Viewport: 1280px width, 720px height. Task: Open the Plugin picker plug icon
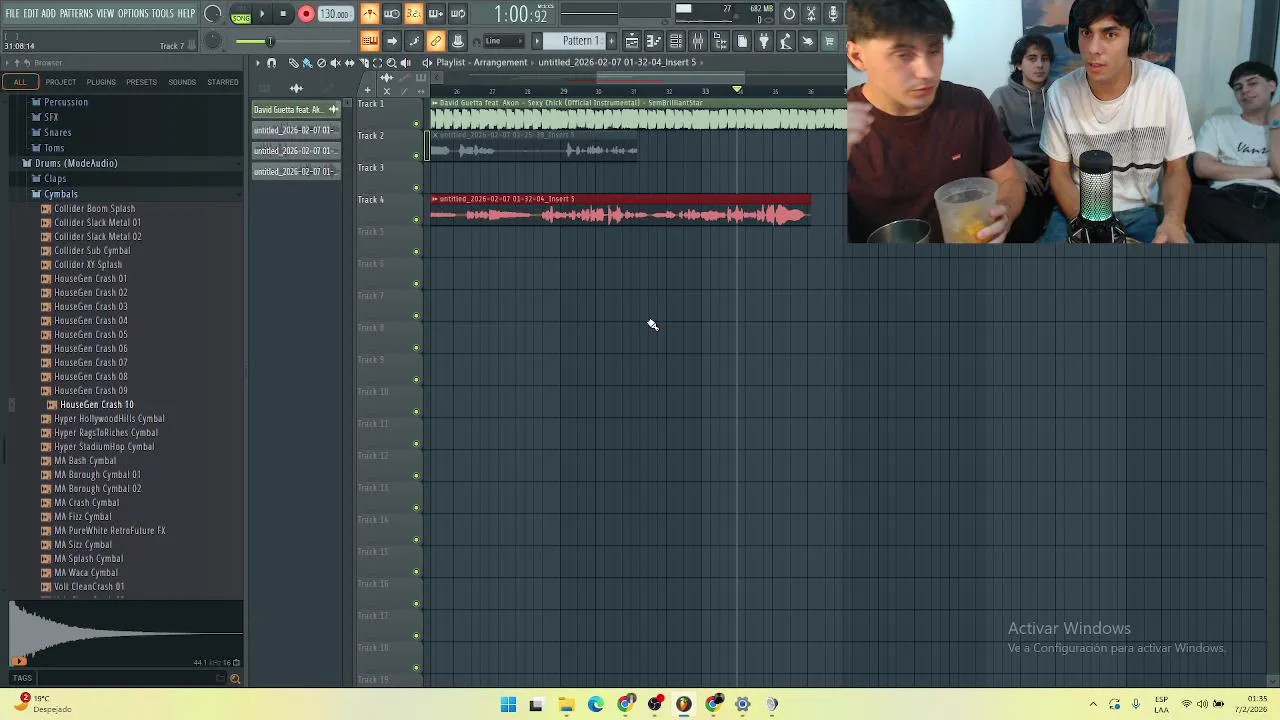[764, 41]
